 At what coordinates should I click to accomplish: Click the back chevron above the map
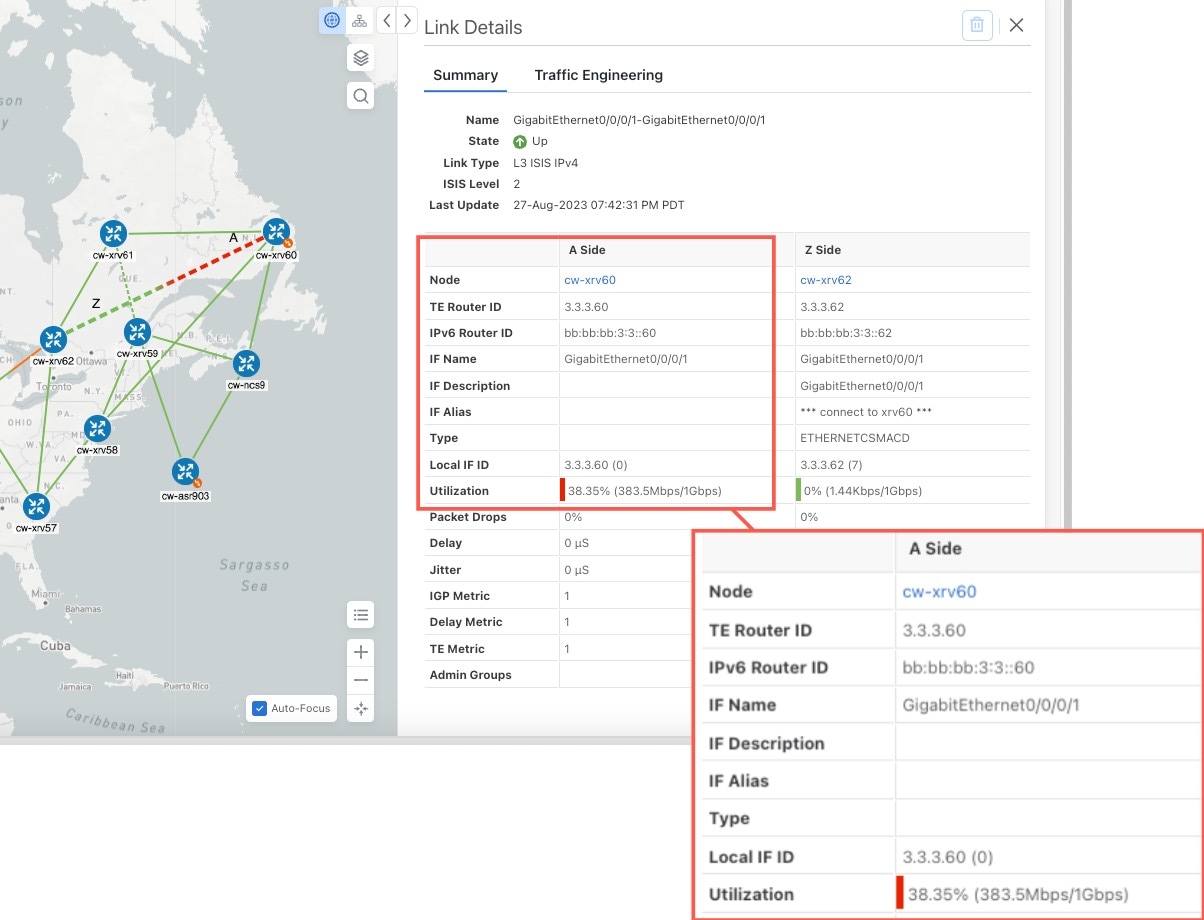coord(387,19)
